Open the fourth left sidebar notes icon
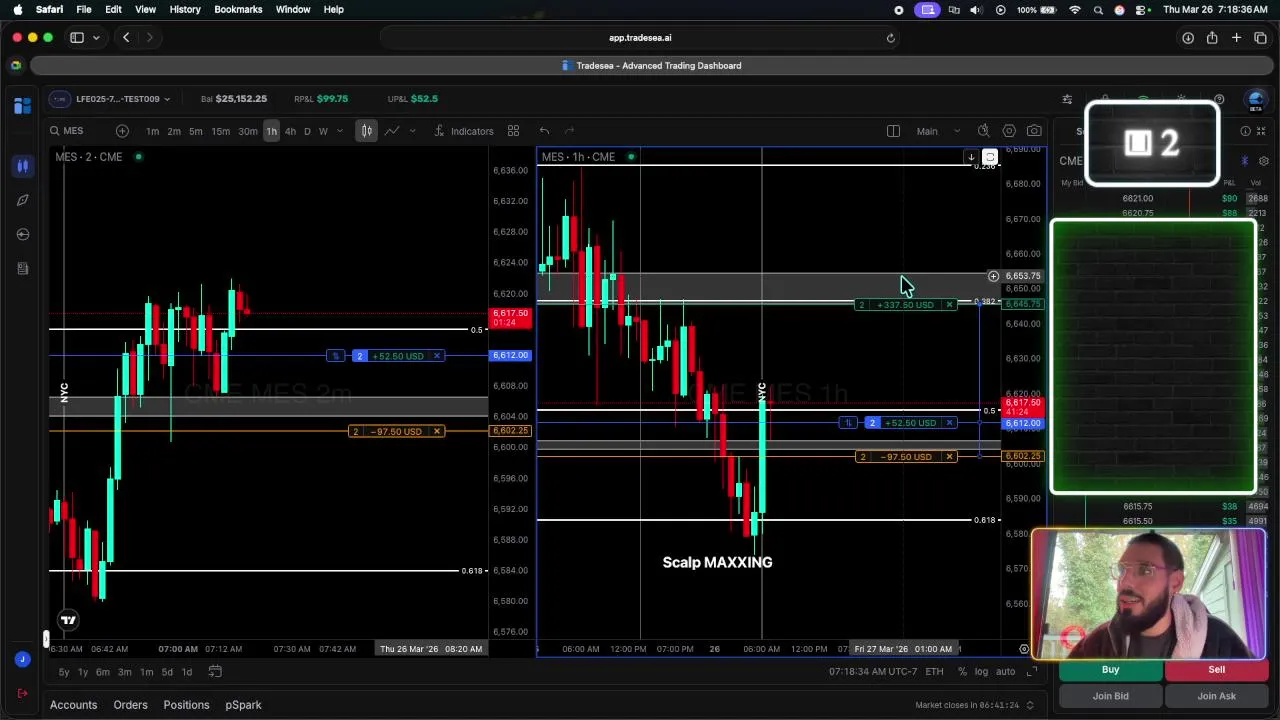 click(23, 268)
